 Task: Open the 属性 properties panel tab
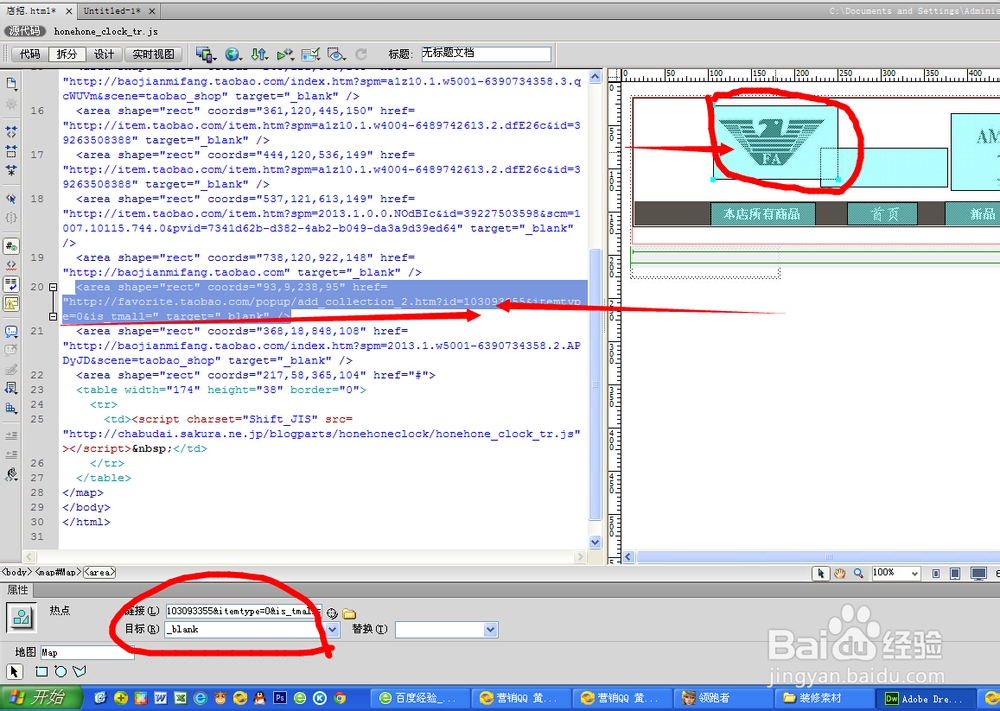tap(18, 590)
